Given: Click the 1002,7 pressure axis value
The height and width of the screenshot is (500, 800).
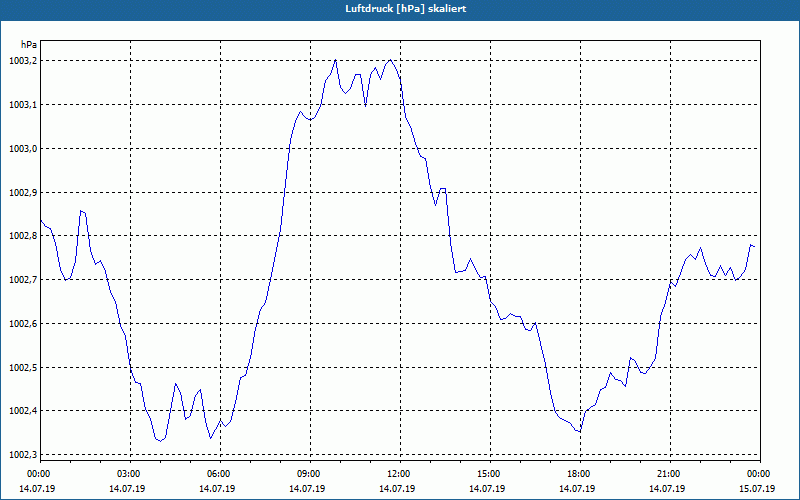Looking at the screenshot, I should pos(23,280).
